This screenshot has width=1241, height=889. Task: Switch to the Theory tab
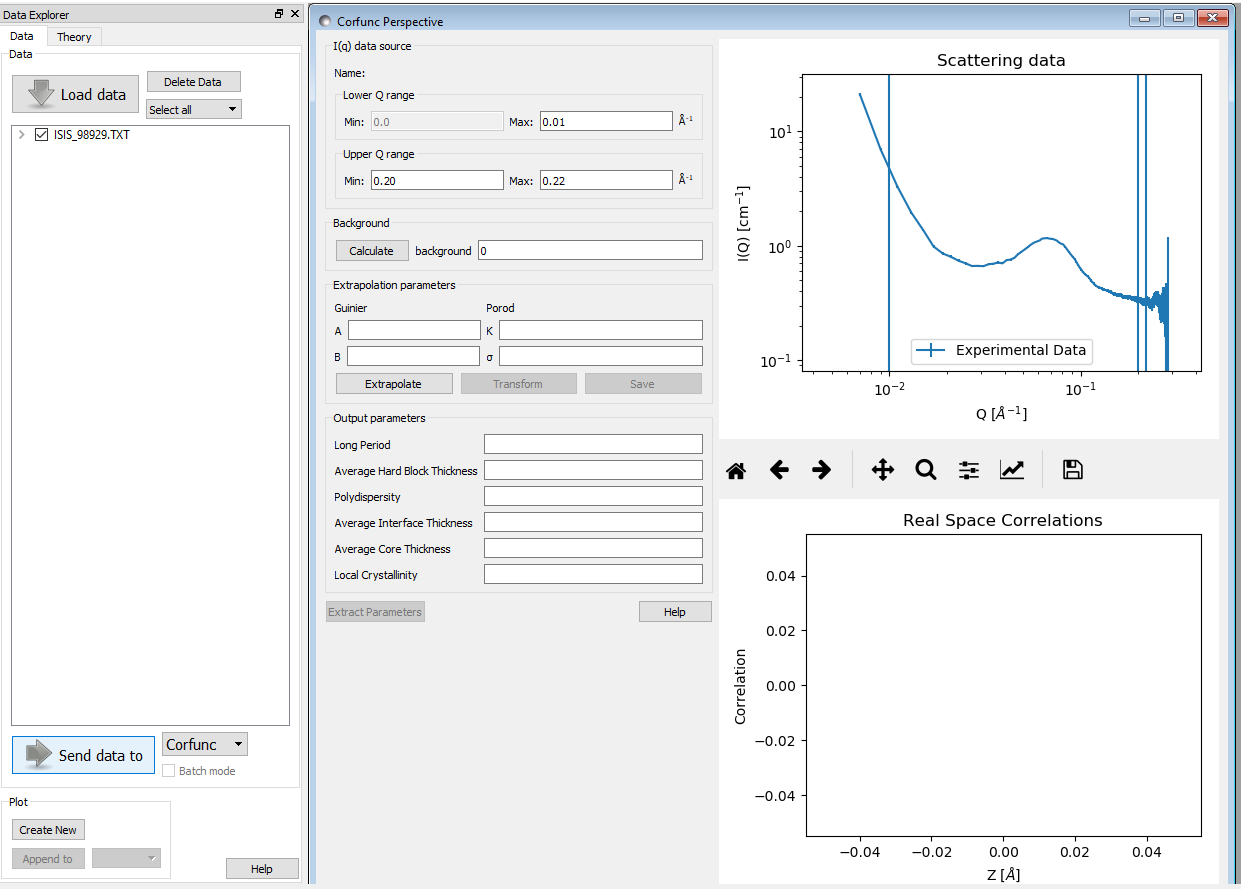tap(73, 36)
